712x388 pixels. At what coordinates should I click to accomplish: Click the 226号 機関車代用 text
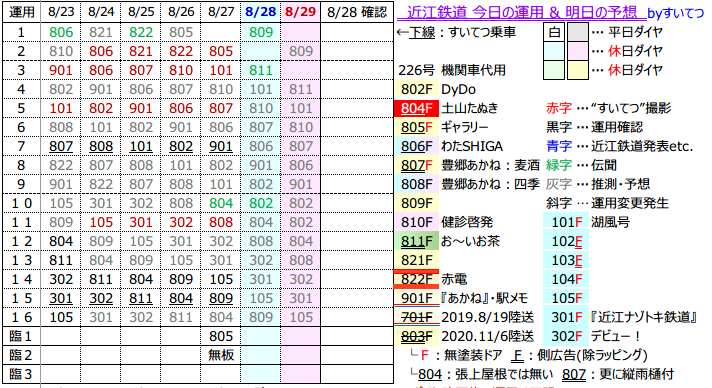[452, 70]
